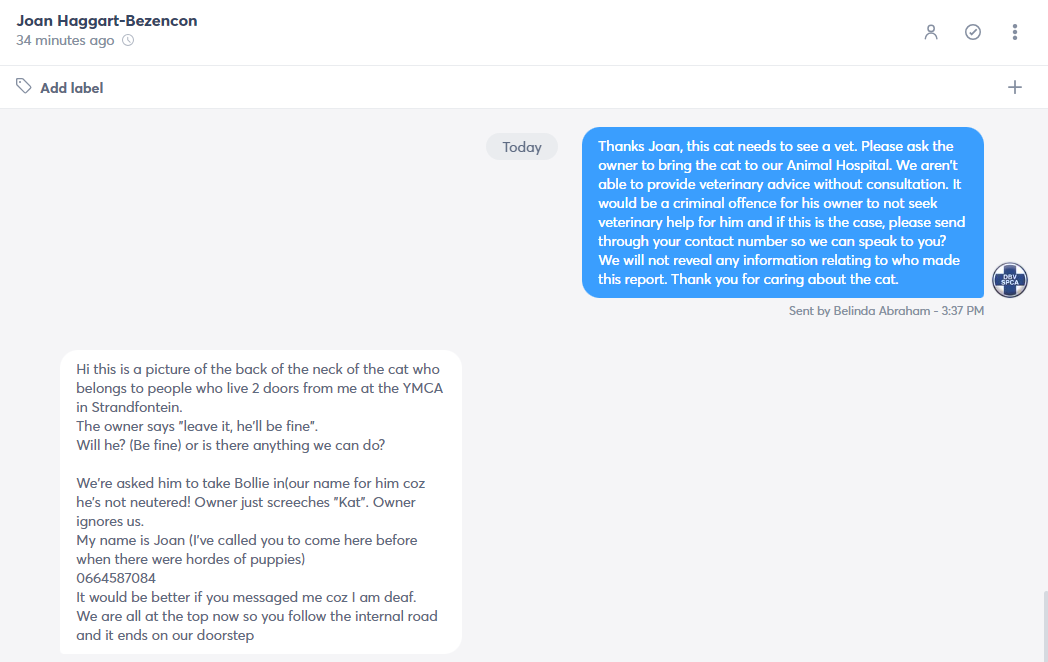Click the plus icon on the label bar

coord(1015,87)
